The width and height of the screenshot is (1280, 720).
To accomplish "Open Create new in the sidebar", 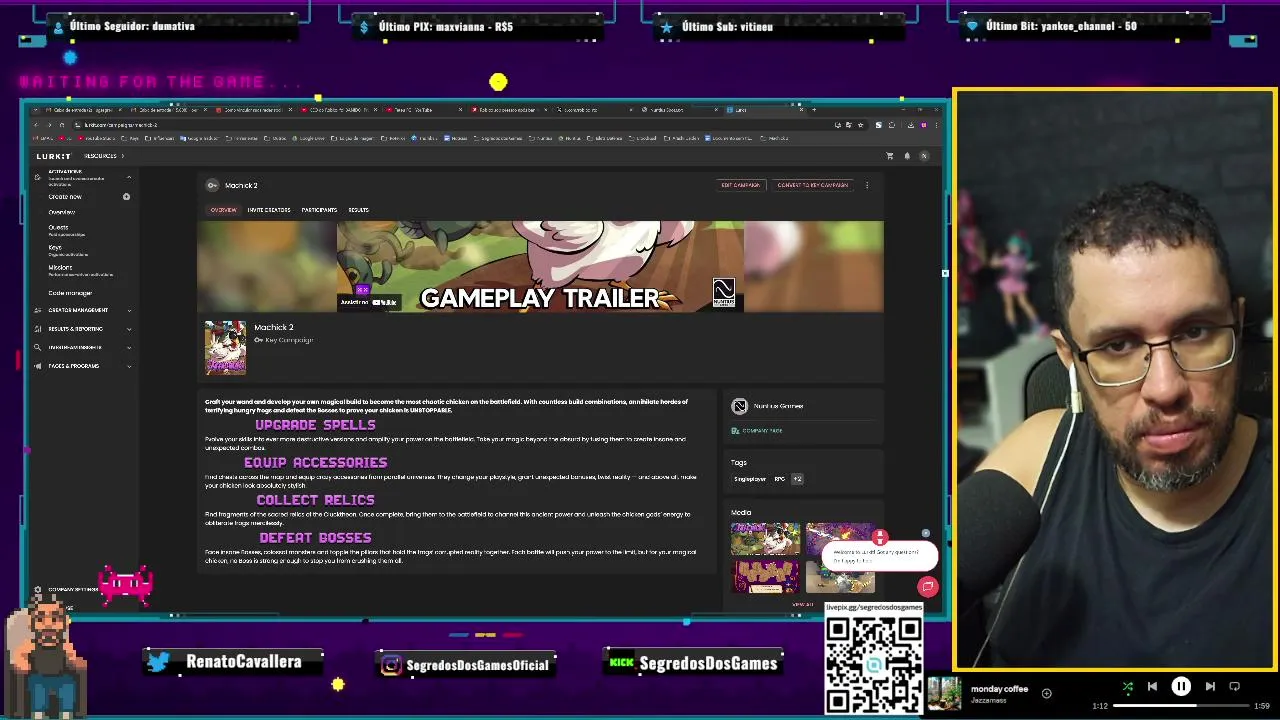I will [x=65, y=197].
